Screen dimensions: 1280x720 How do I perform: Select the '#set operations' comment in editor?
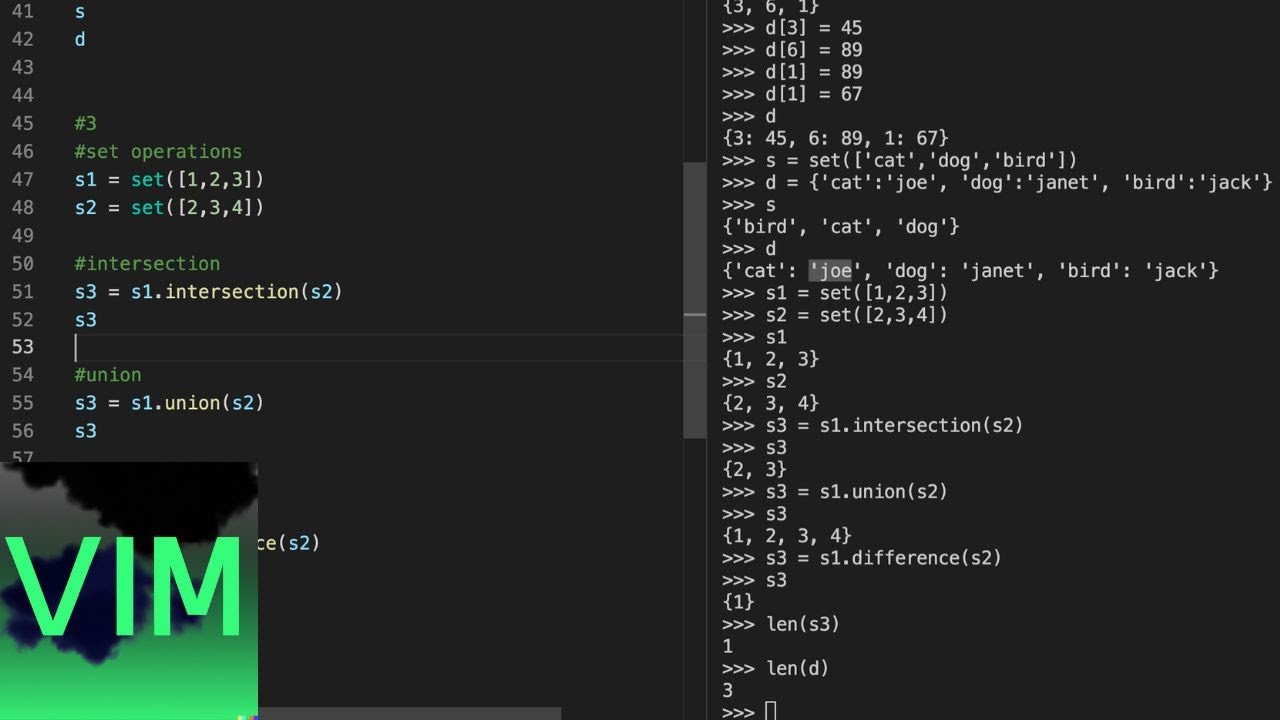[158, 151]
